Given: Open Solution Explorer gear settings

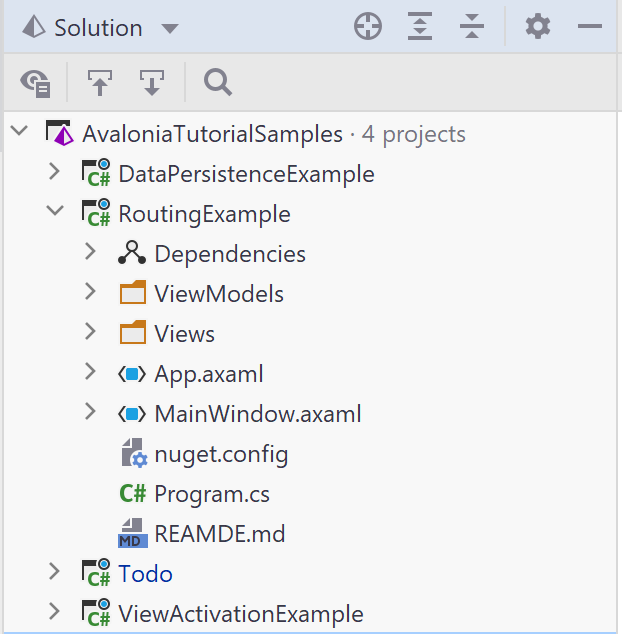Looking at the screenshot, I should point(537,27).
